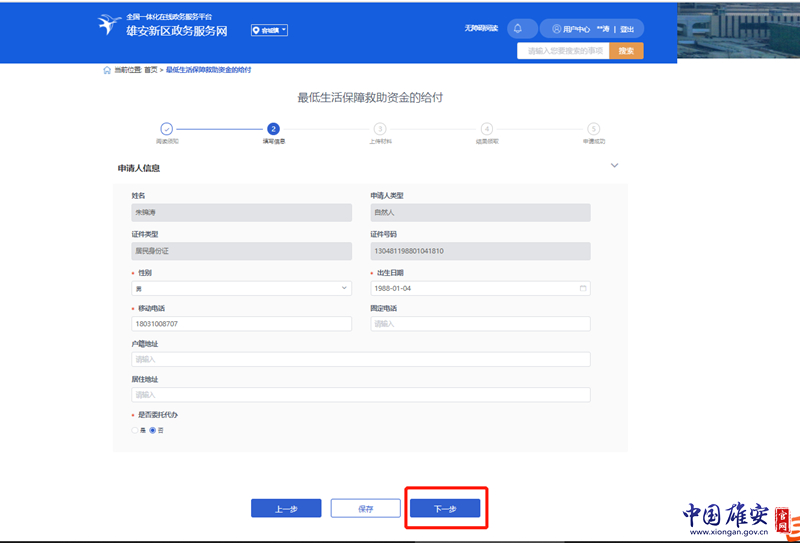Select 否 for 是否委托代办
The height and width of the screenshot is (543, 800).
coord(153,430)
